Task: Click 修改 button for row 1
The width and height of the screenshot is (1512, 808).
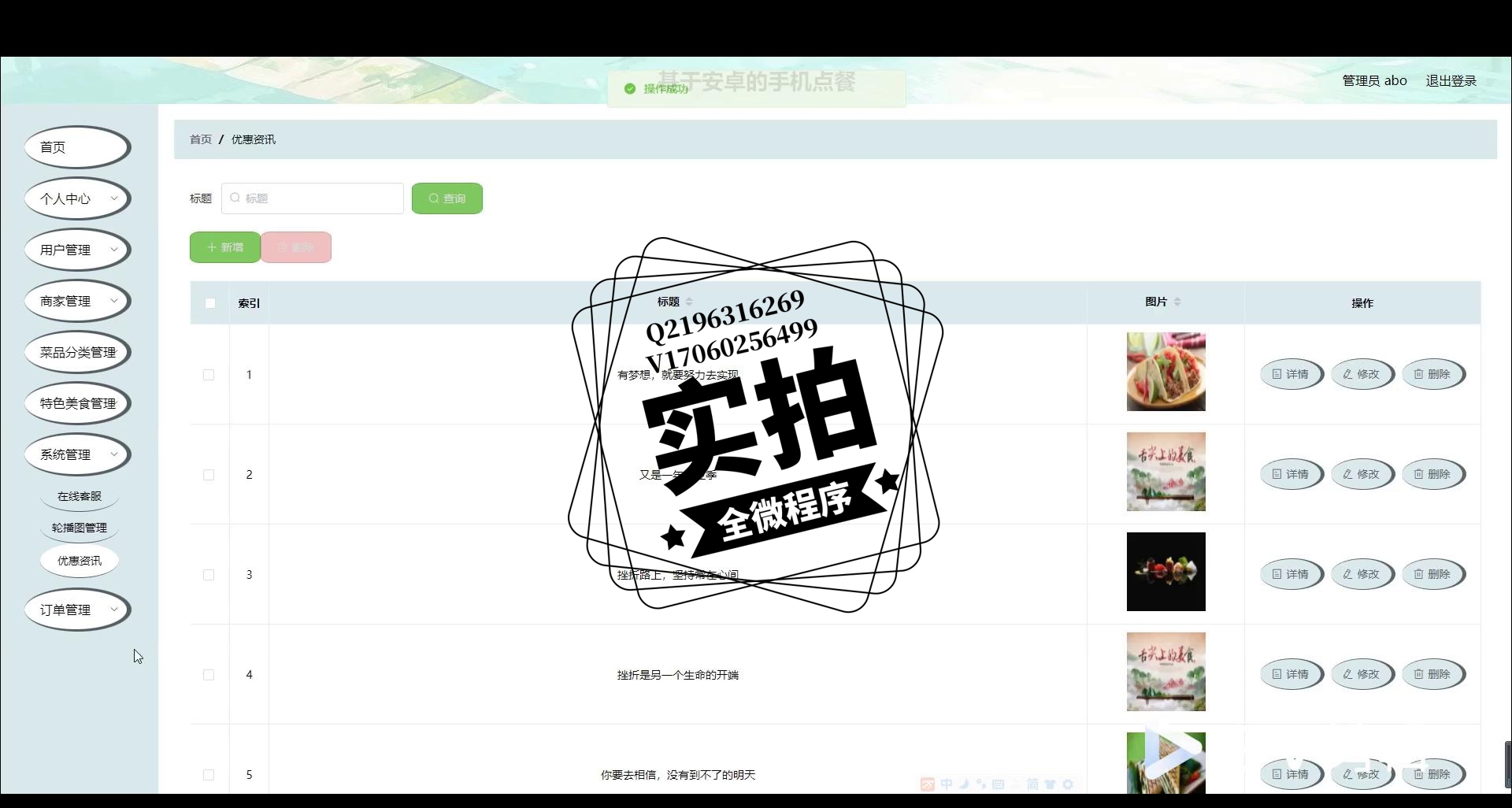Action: pyautogui.click(x=1362, y=375)
